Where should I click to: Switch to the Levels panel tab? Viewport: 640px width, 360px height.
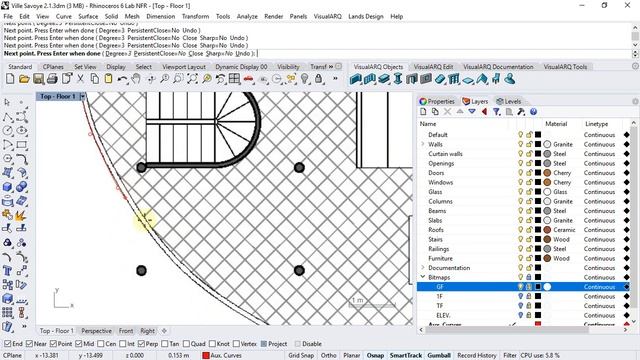[x=509, y=101]
